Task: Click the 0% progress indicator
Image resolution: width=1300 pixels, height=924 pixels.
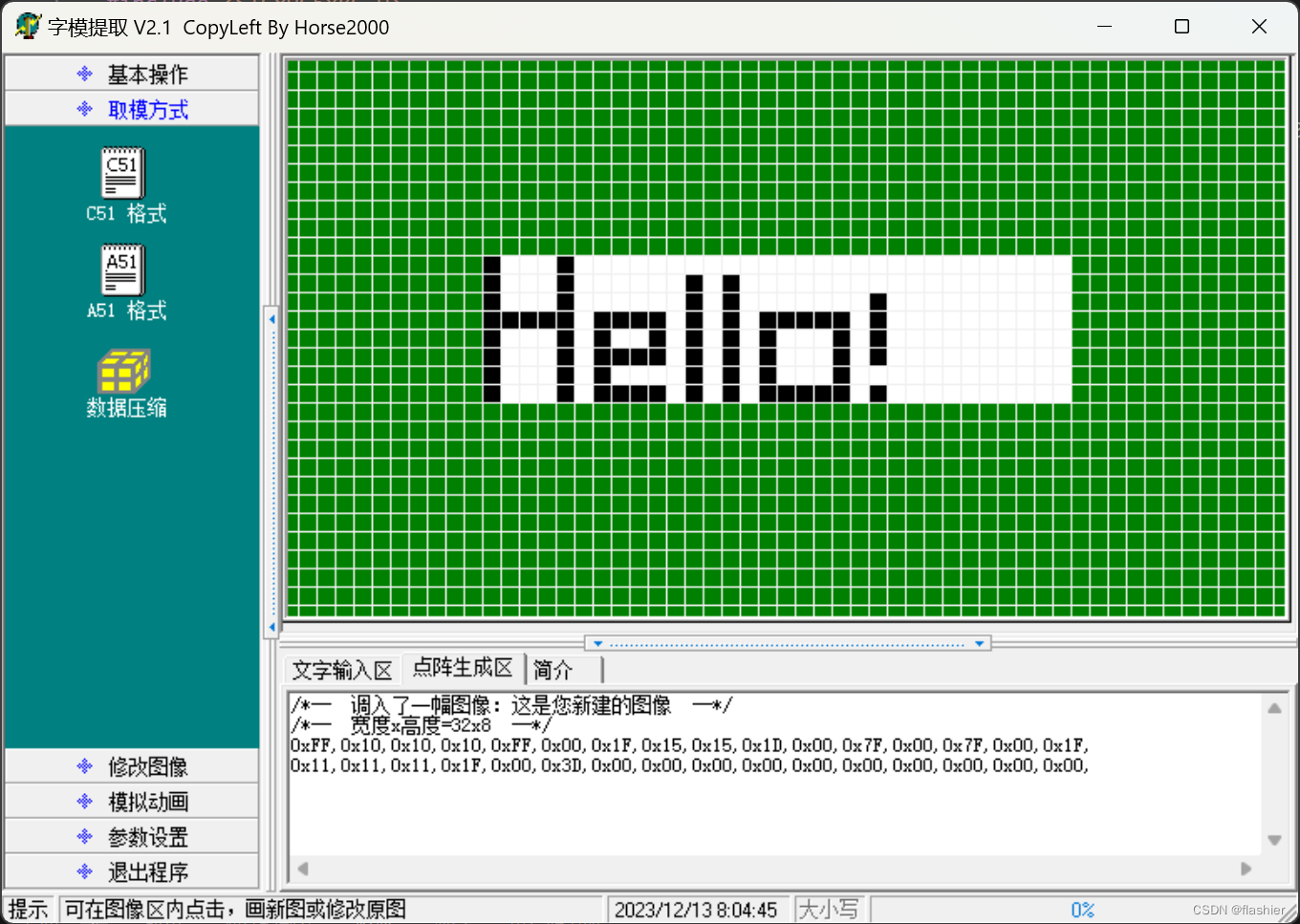Action: pos(1082,910)
